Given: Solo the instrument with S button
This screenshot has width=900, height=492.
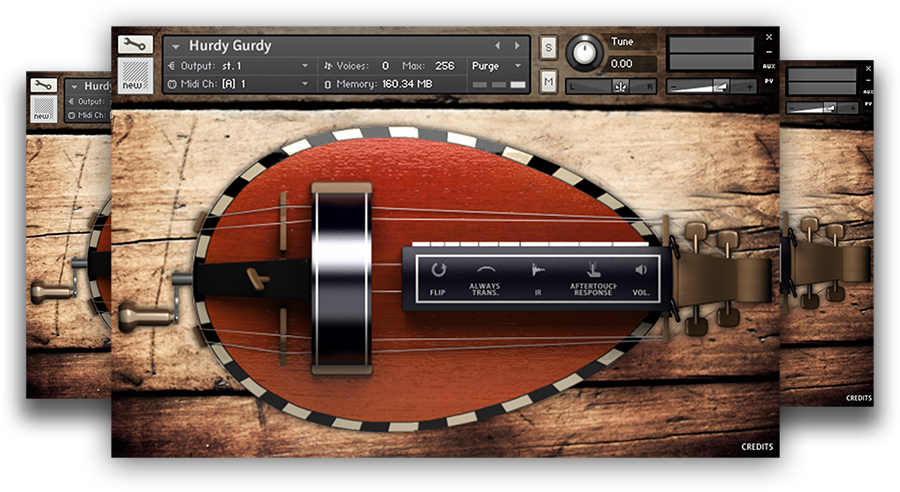Looking at the screenshot, I should 548,47.
